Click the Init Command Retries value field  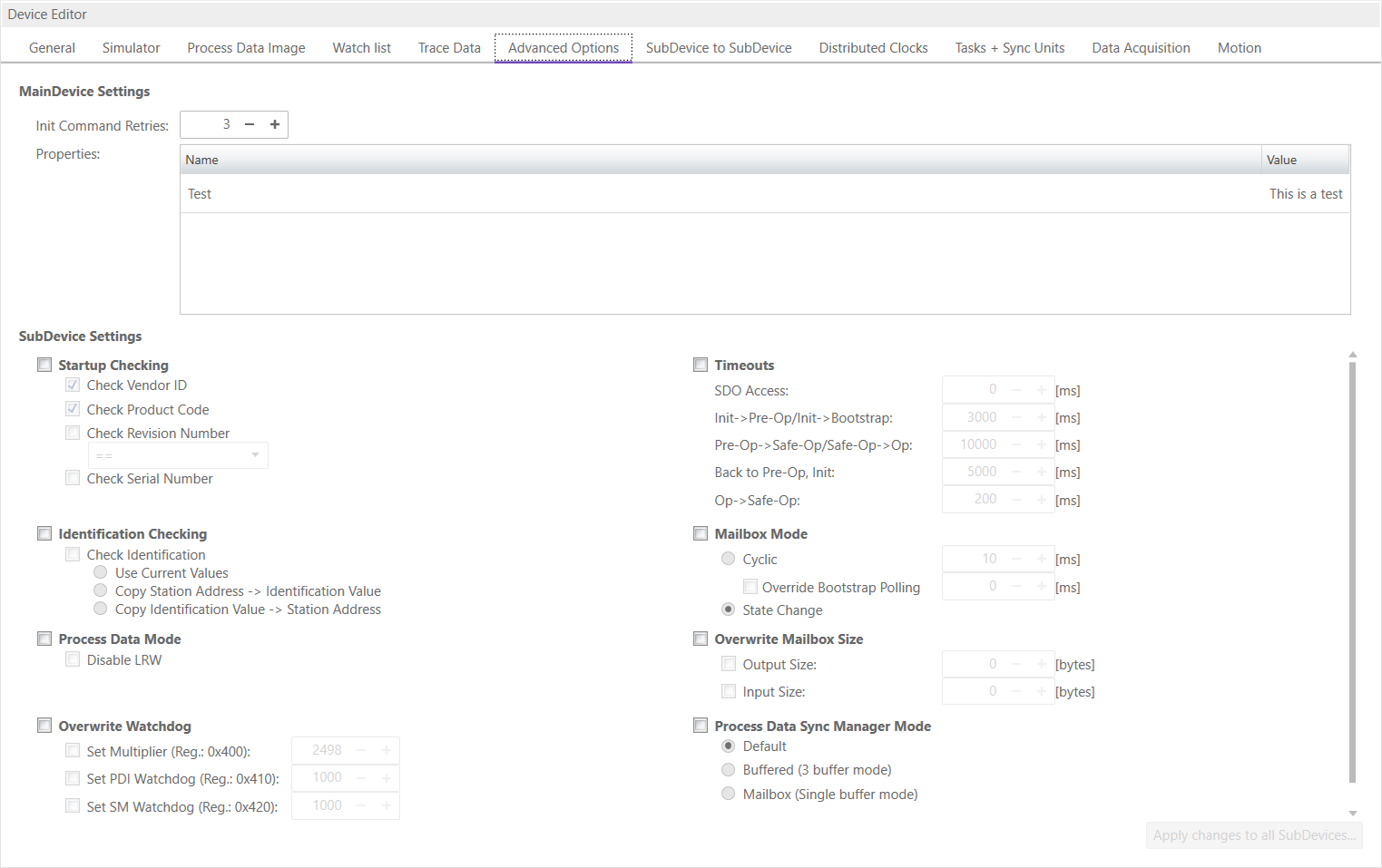click(x=209, y=124)
